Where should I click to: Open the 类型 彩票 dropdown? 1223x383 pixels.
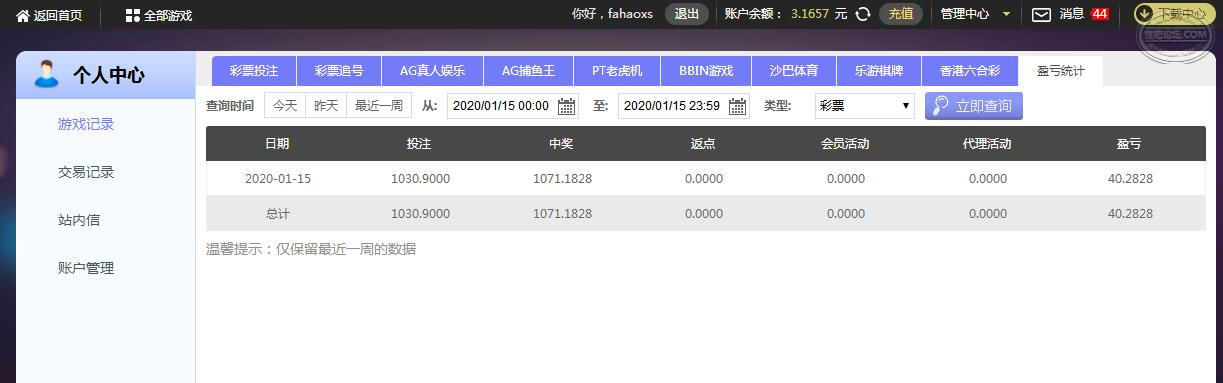(x=865, y=106)
